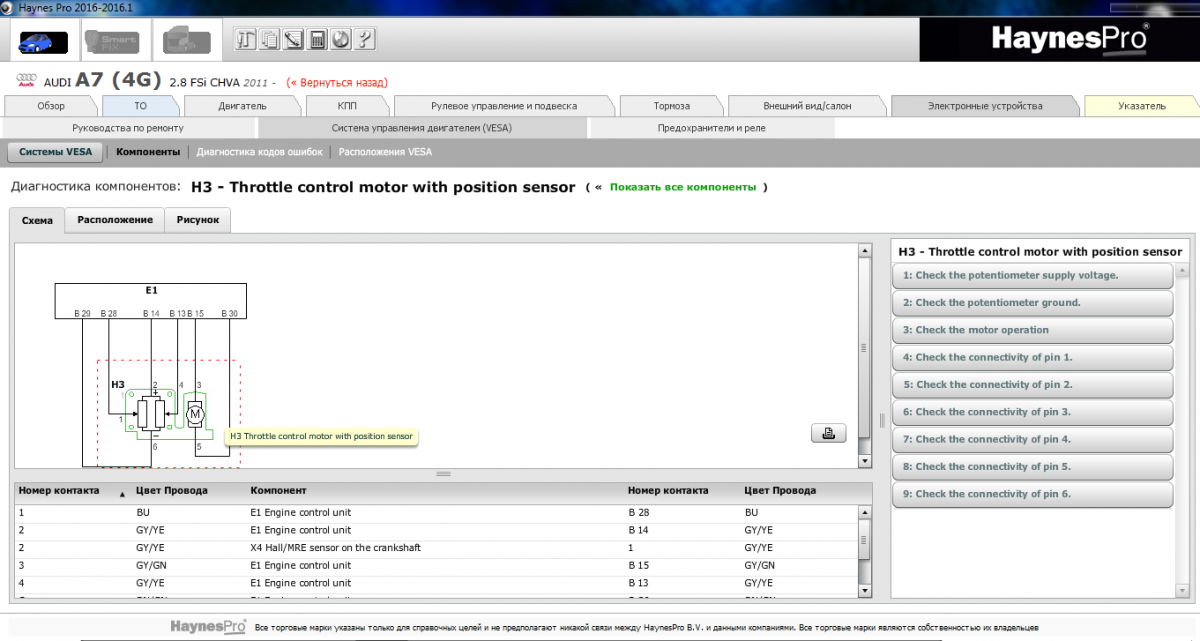Viewport: 1200px width, 641px height.
Task: Switch to the Схема tab
Action: pos(38,220)
